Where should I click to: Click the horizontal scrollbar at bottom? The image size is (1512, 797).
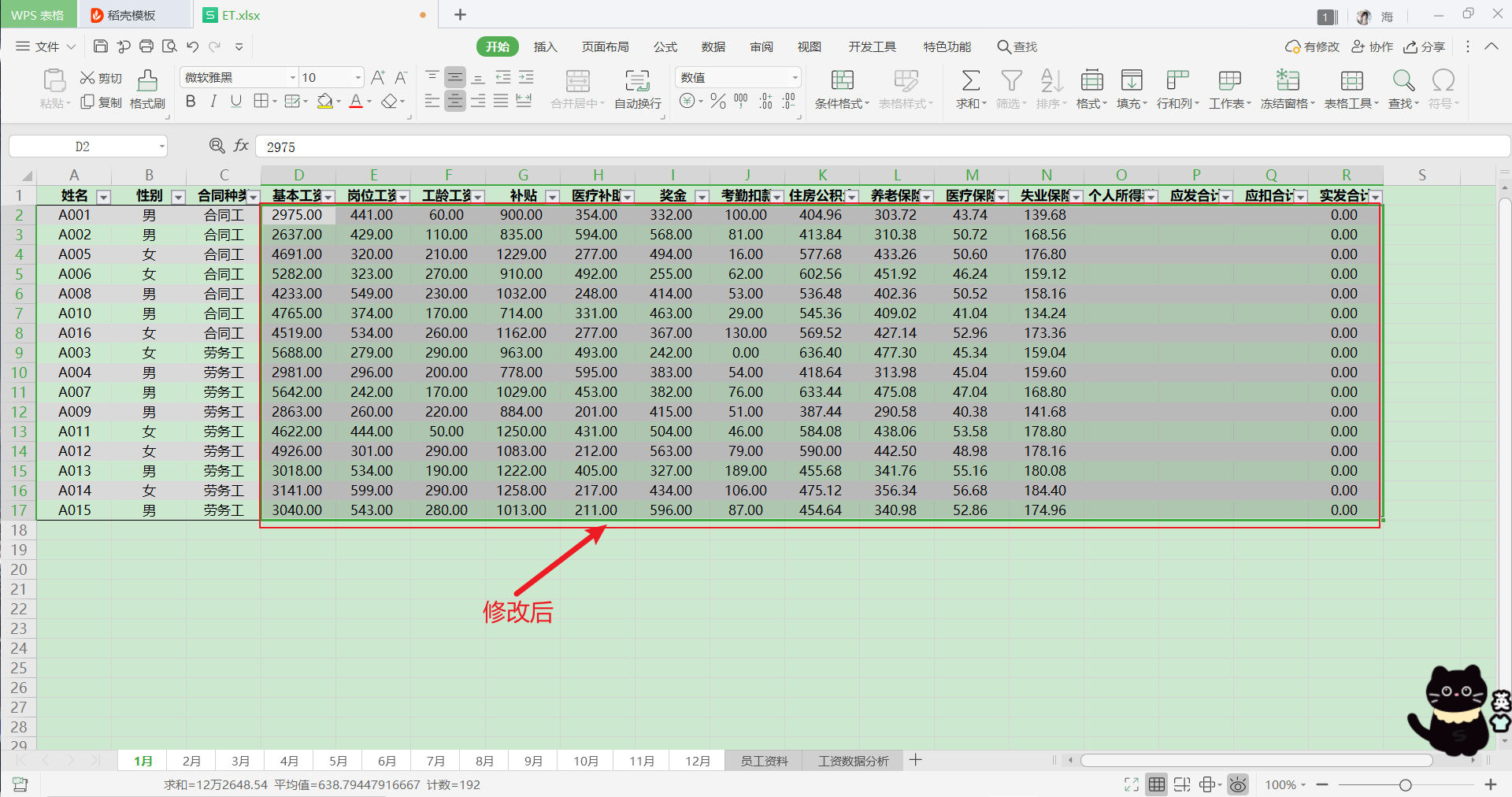coord(1256,760)
